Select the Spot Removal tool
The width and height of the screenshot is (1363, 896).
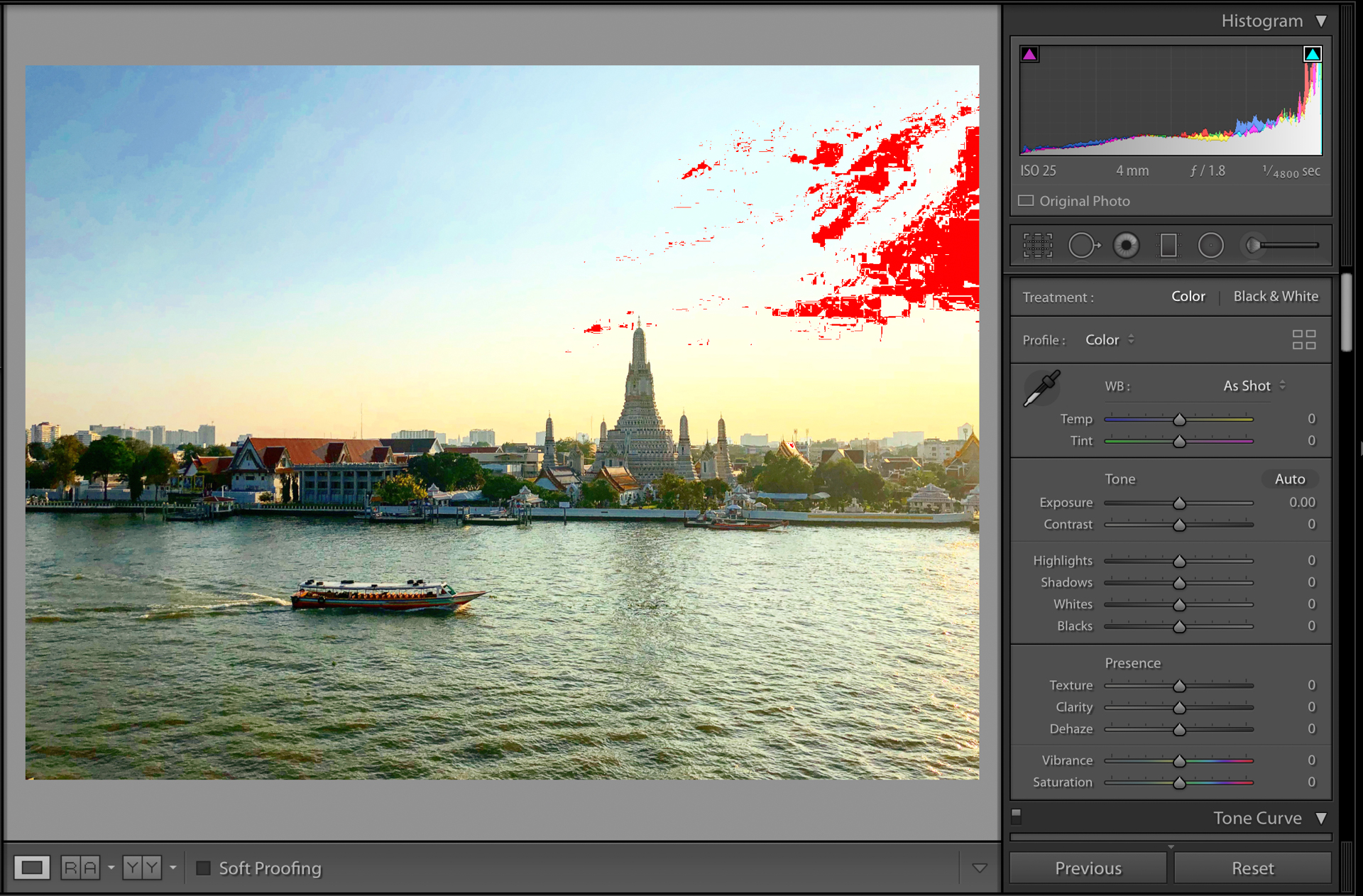coord(1083,246)
